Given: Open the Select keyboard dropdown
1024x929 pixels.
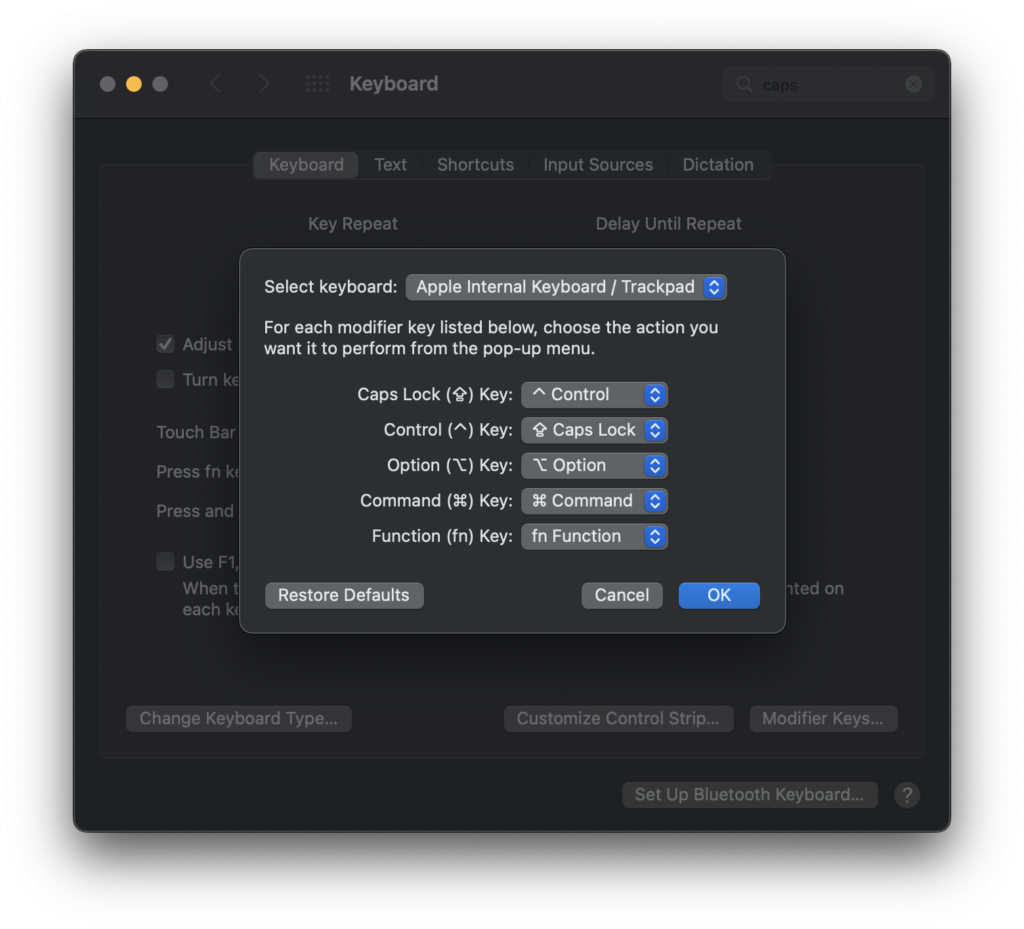Looking at the screenshot, I should pyautogui.click(x=566, y=287).
